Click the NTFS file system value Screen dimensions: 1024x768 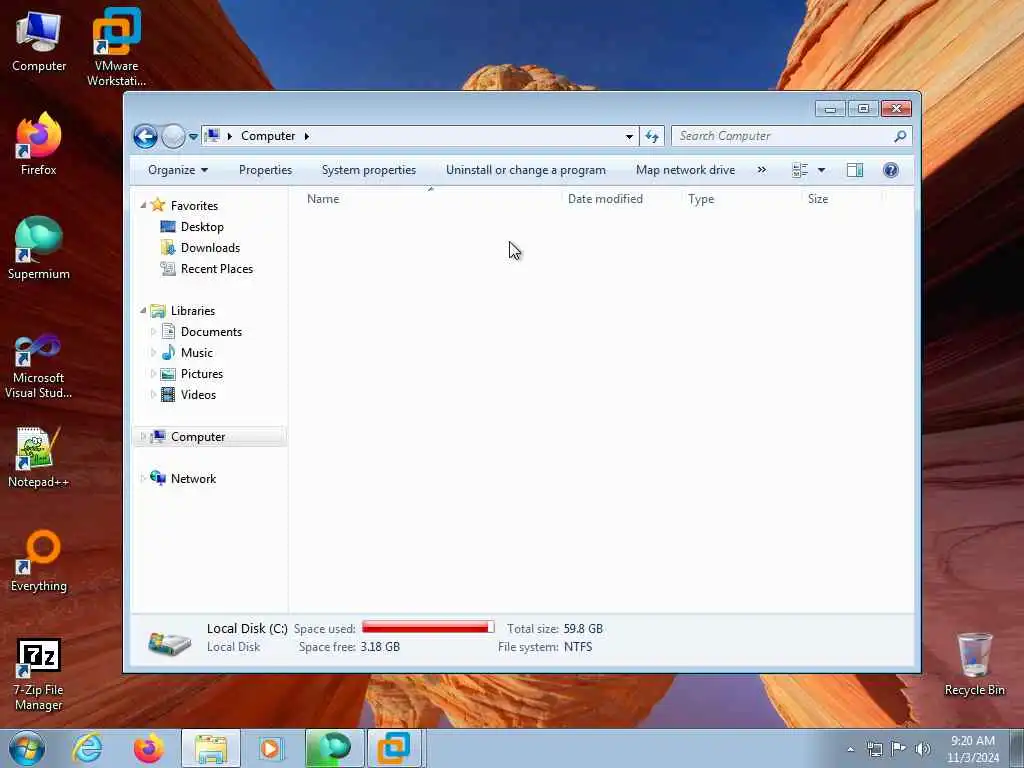[578, 647]
